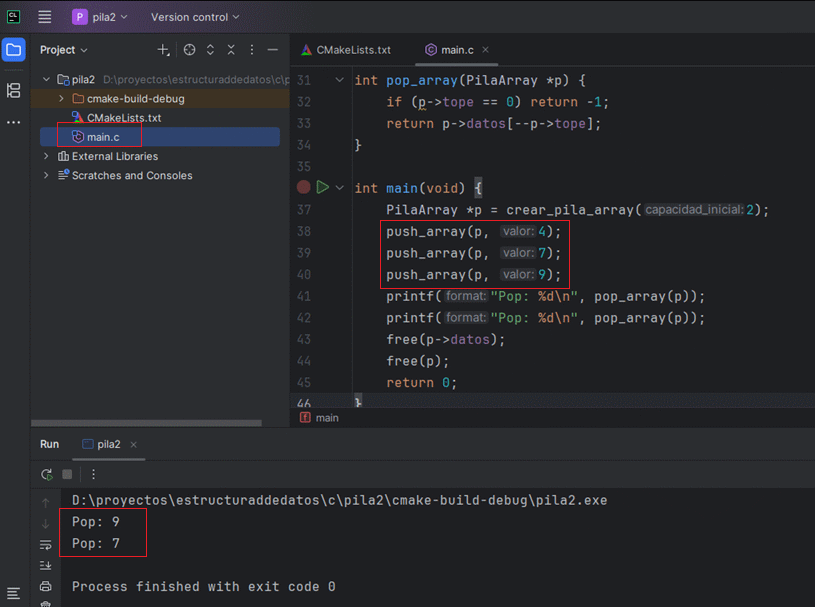This screenshot has width=815, height=607.
Task: Collapse all in Project panel
Action: click(231, 50)
